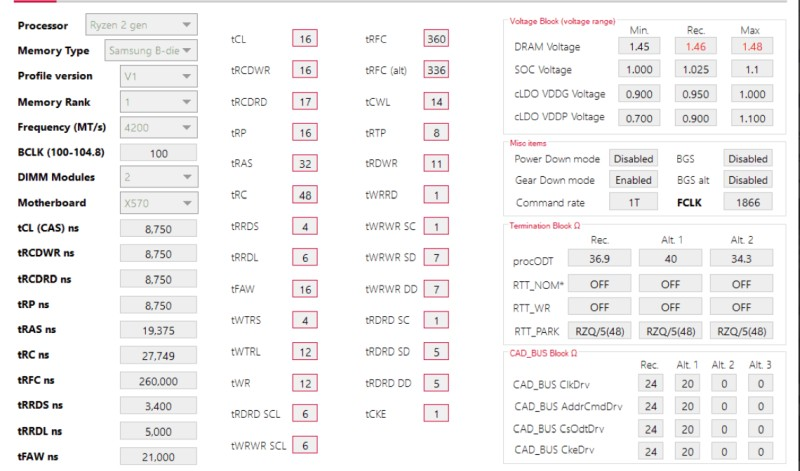The height and width of the screenshot is (471, 800).
Task: Expand the Memory Type Samsung B-die dropdown
Action: tap(151, 50)
